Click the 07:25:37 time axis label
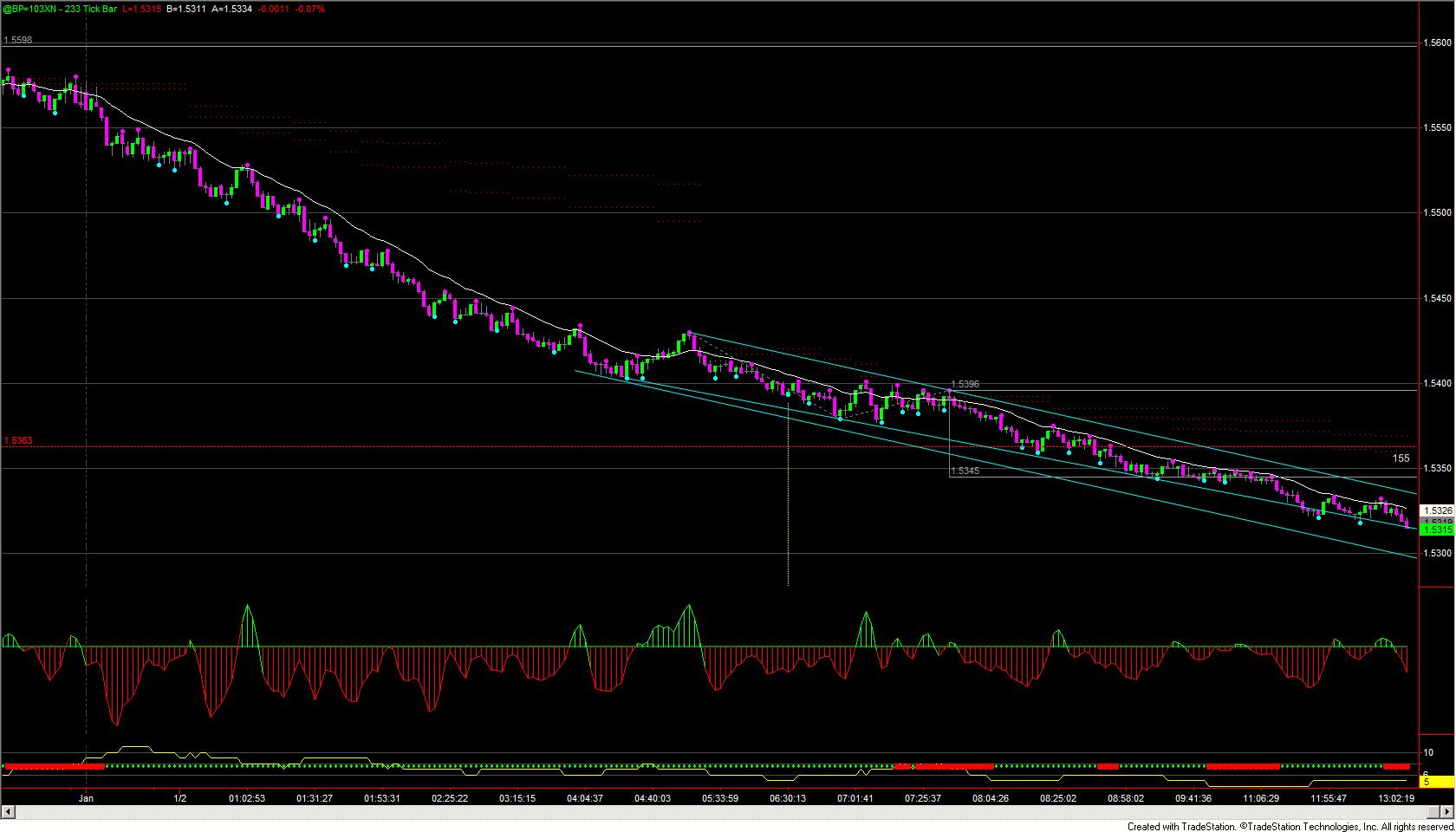 click(923, 798)
